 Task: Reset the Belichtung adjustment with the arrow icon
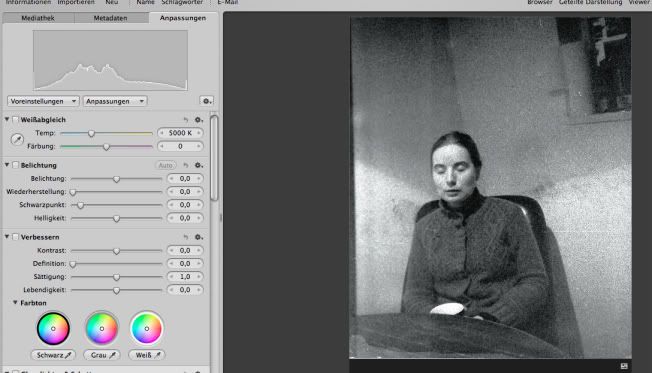point(186,165)
